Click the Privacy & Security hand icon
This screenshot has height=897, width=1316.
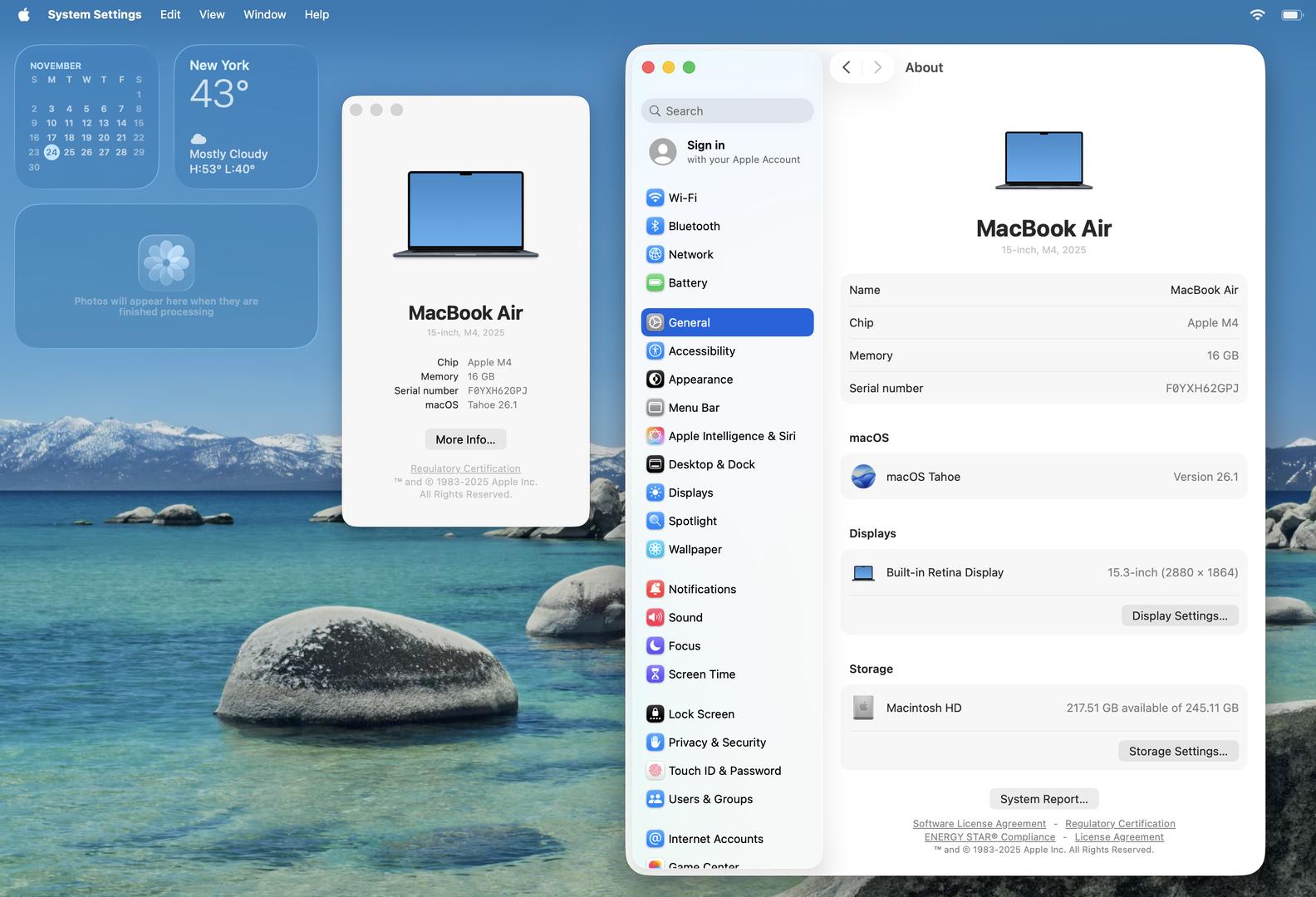click(655, 743)
